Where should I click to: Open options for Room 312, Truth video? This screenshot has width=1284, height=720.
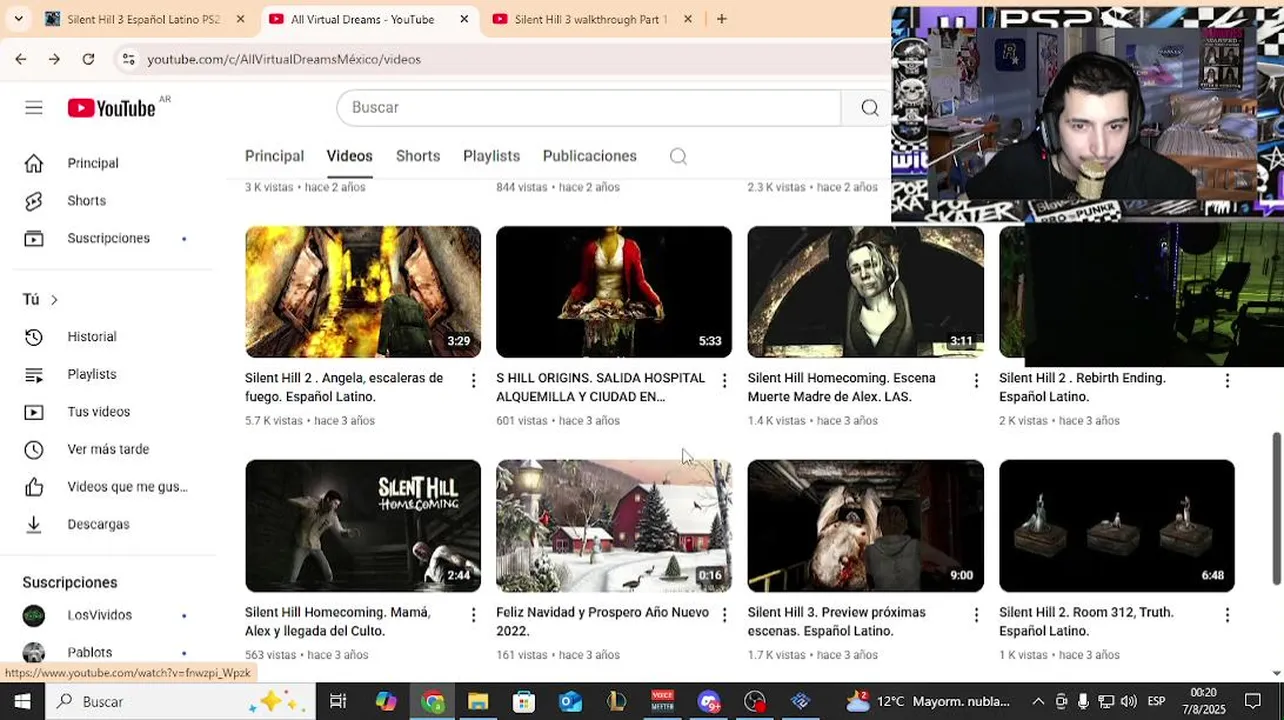1227,614
